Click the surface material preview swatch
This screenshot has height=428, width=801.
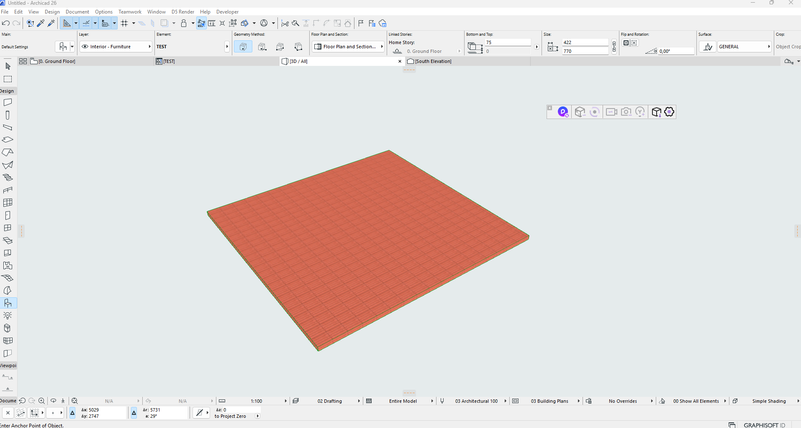pyautogui.click(x=706, y=47)
